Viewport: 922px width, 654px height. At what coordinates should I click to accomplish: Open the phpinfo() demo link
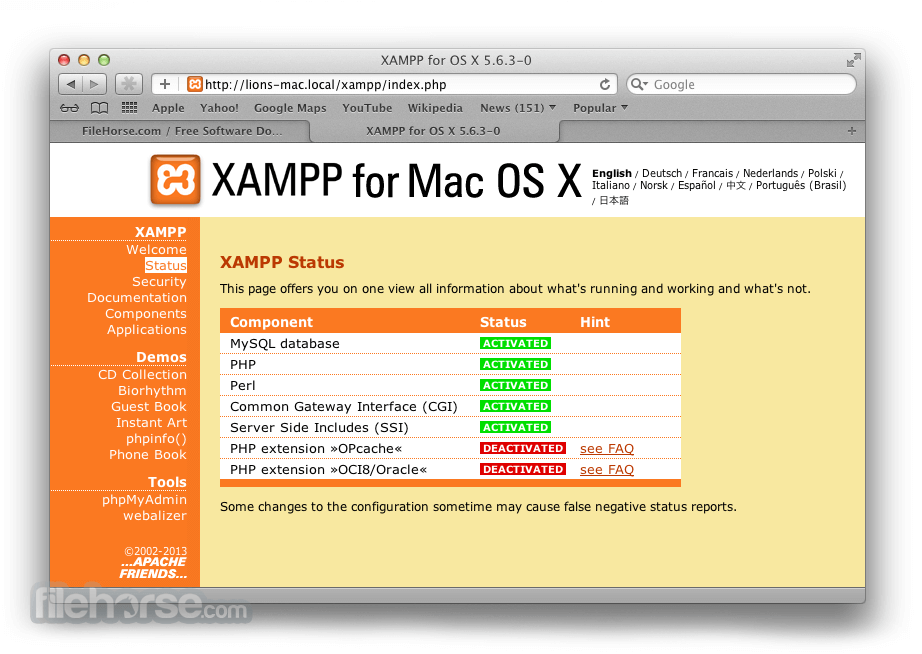tap(156, 439)
